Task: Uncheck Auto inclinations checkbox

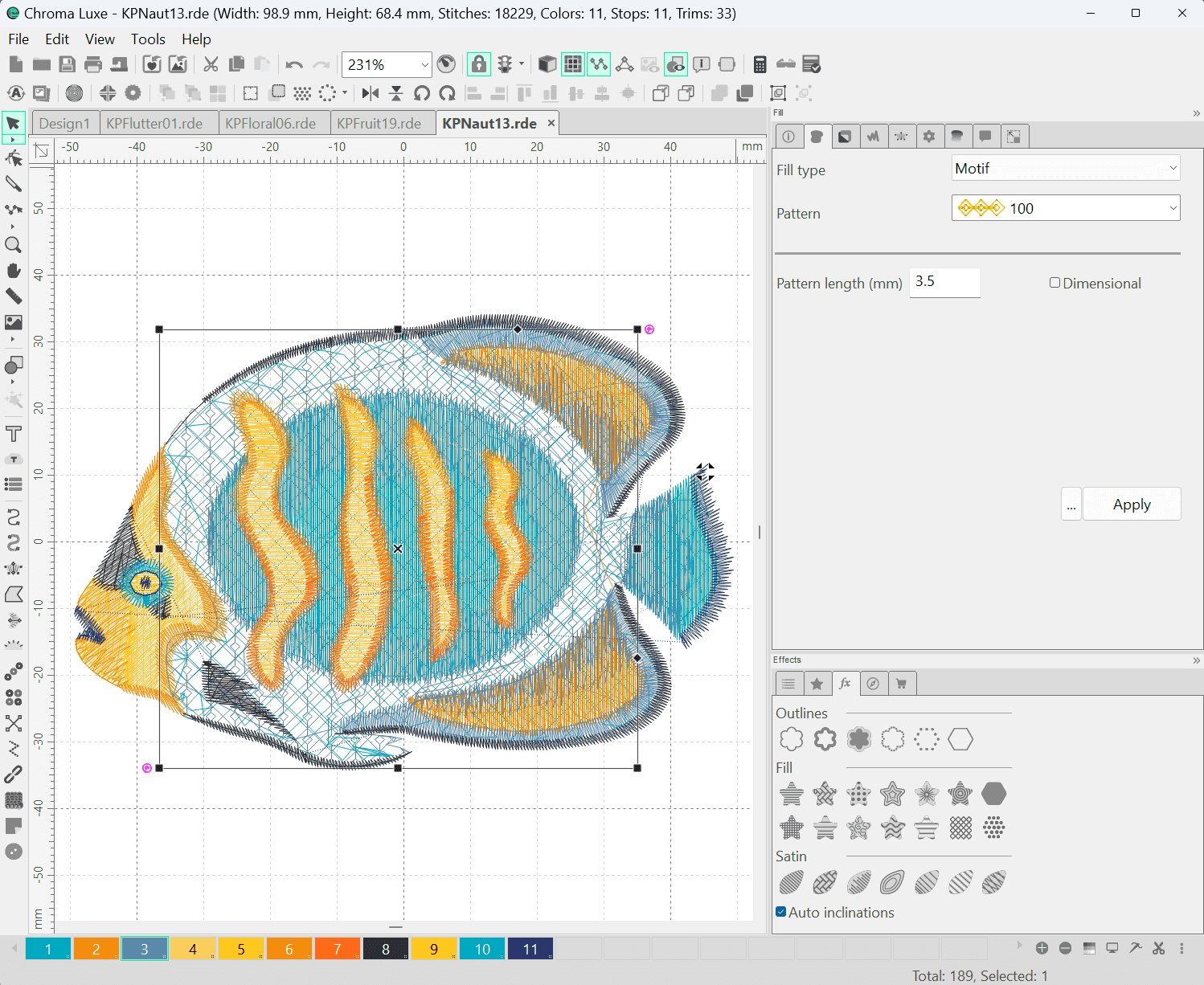Action: tap(781, 912)
